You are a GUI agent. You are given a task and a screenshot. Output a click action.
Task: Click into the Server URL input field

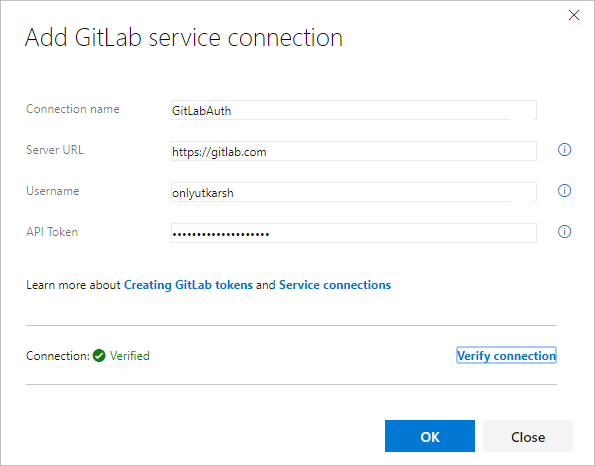pos(354,151)
